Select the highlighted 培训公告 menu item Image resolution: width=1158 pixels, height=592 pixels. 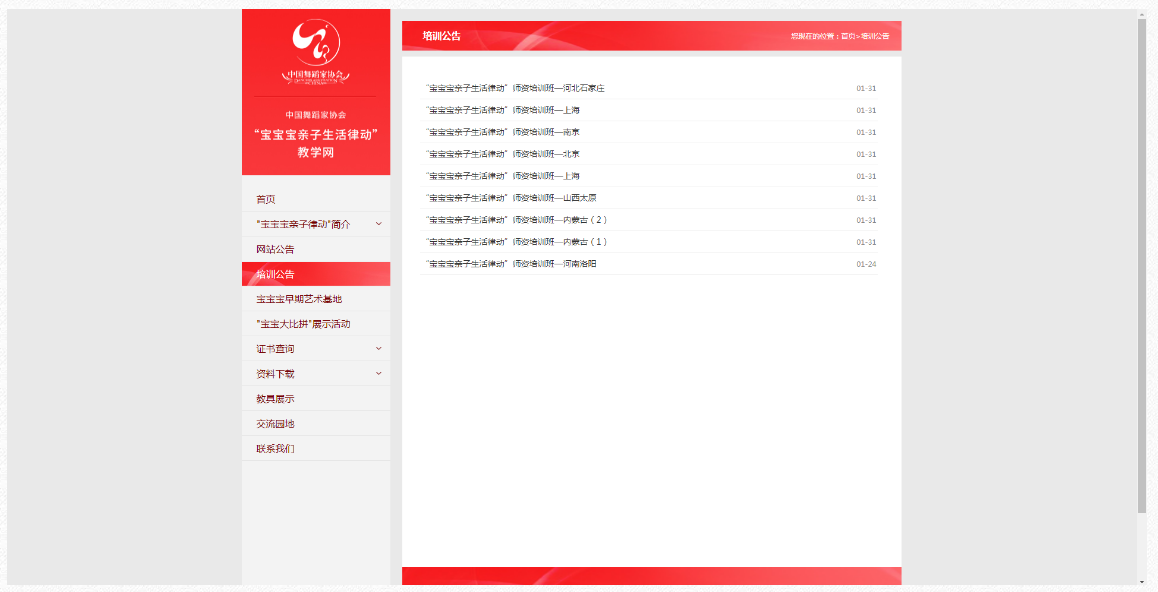coord(275,274)
